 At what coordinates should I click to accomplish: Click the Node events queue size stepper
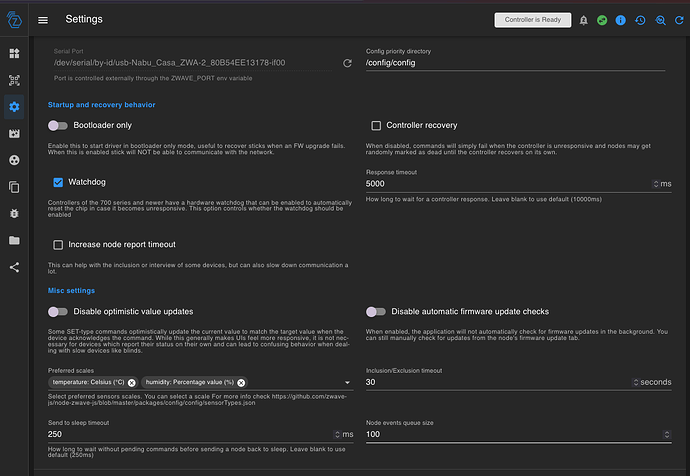pyautogui.click(x=667, y=435)
